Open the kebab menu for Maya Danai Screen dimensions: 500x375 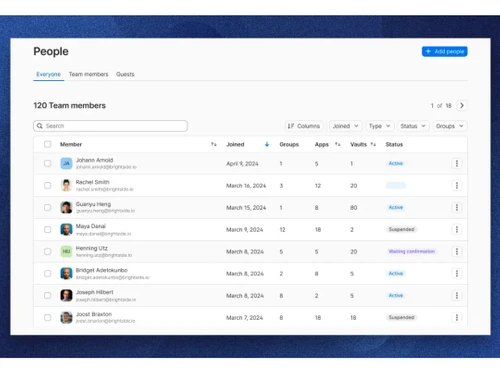tap(457, 229)
